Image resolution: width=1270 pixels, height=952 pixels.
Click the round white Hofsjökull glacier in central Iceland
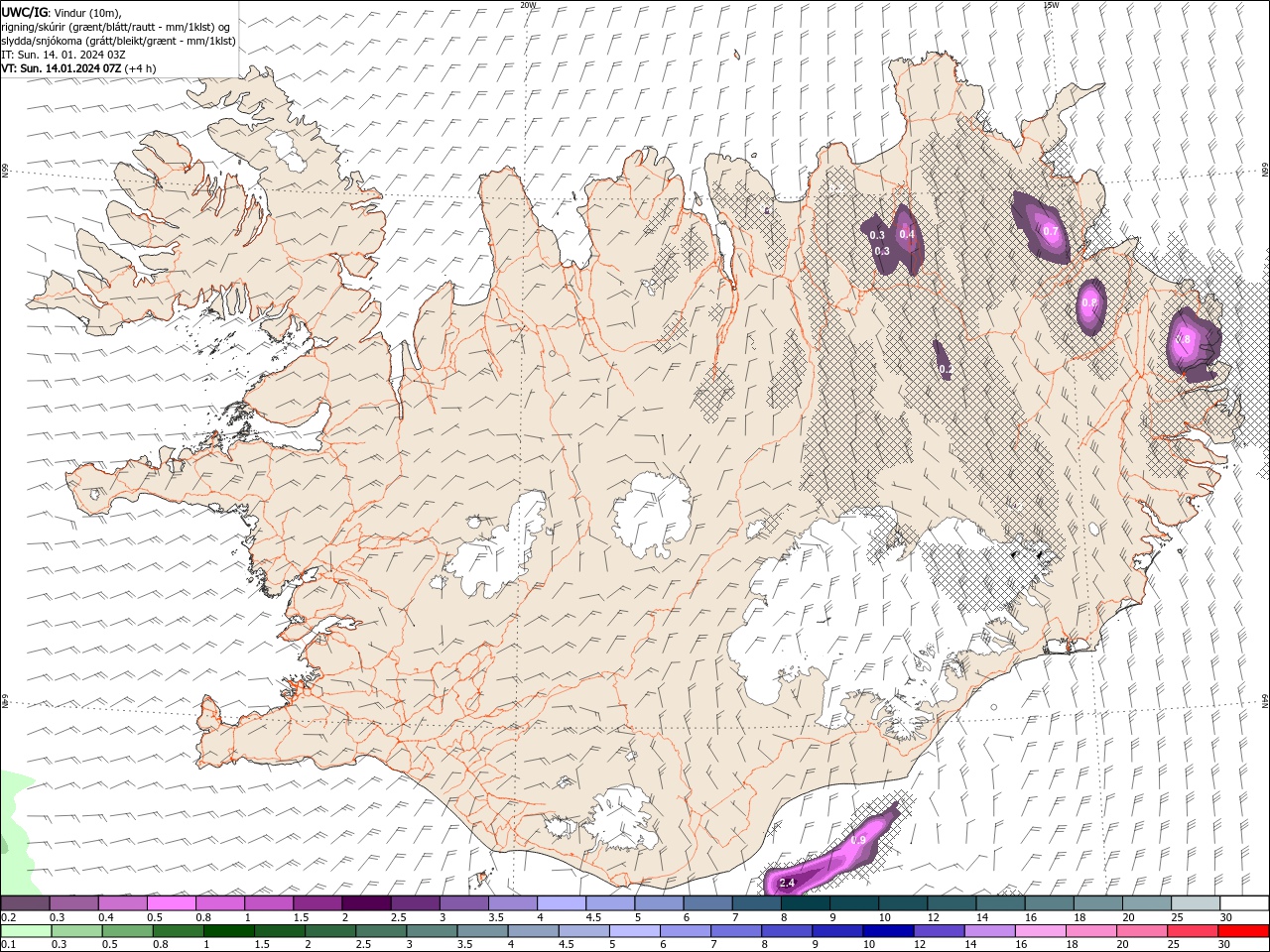[651, 515]
